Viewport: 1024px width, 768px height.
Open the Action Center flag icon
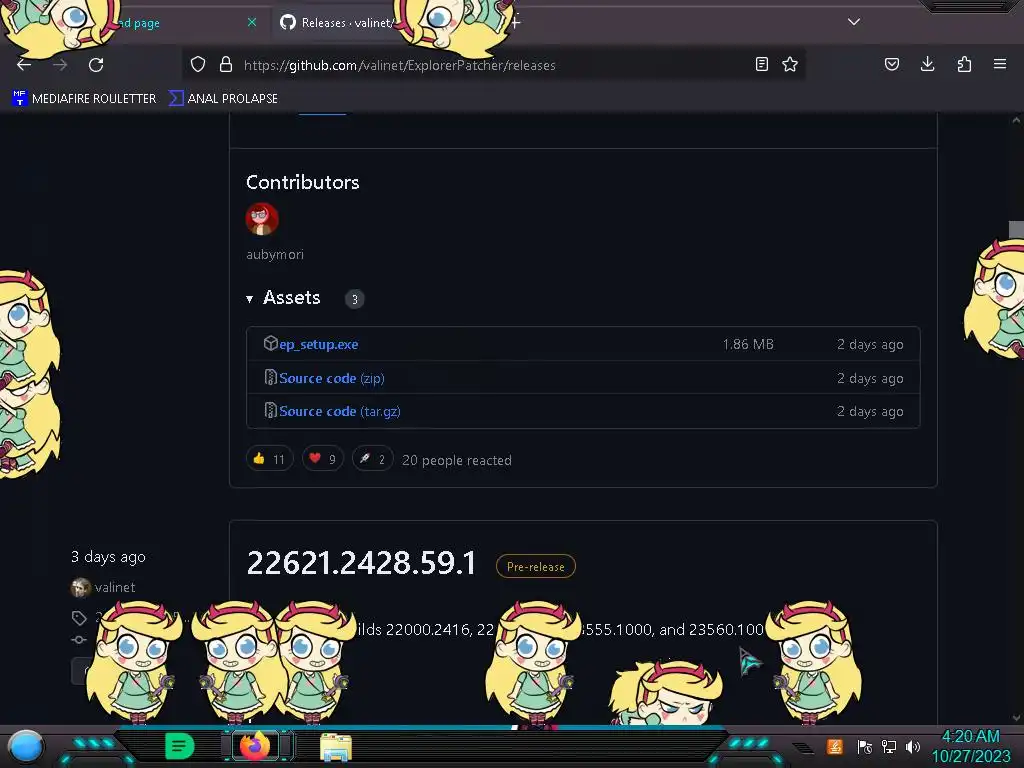point(865,746)
